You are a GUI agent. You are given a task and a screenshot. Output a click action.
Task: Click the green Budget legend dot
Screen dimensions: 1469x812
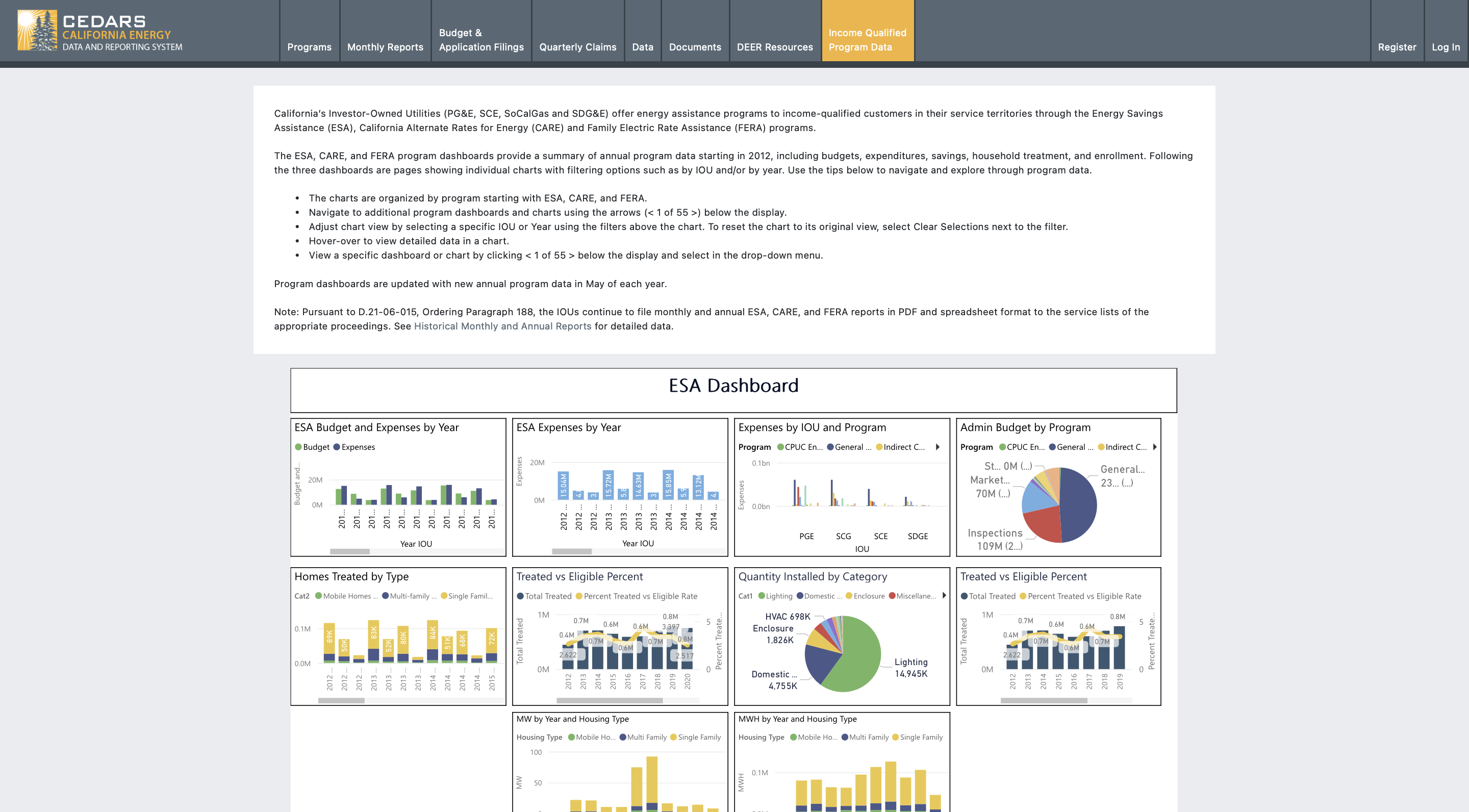pyautogui.click(x=298, y=447)
